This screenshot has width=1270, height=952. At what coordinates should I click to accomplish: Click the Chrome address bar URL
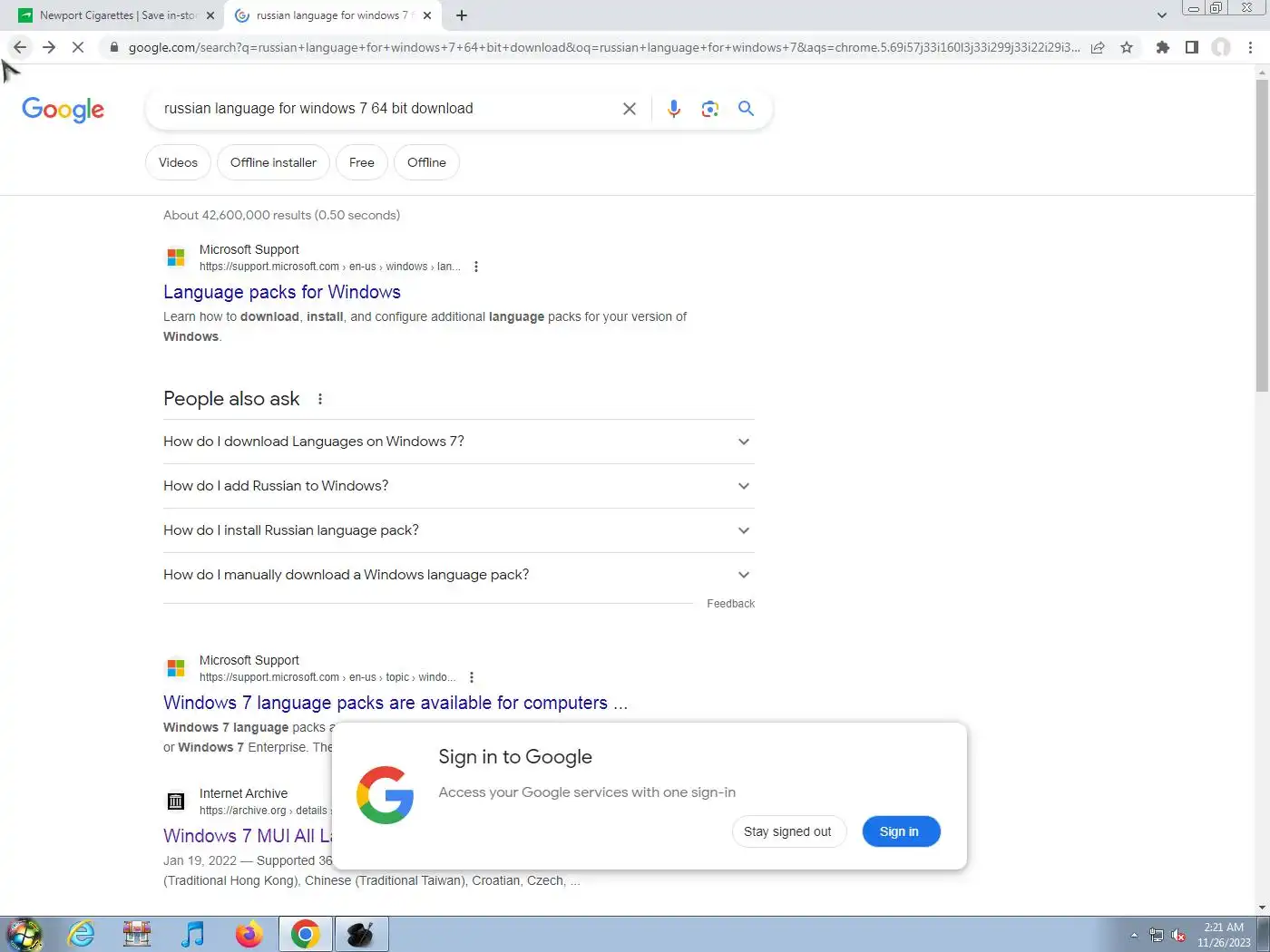pos(603,47)
